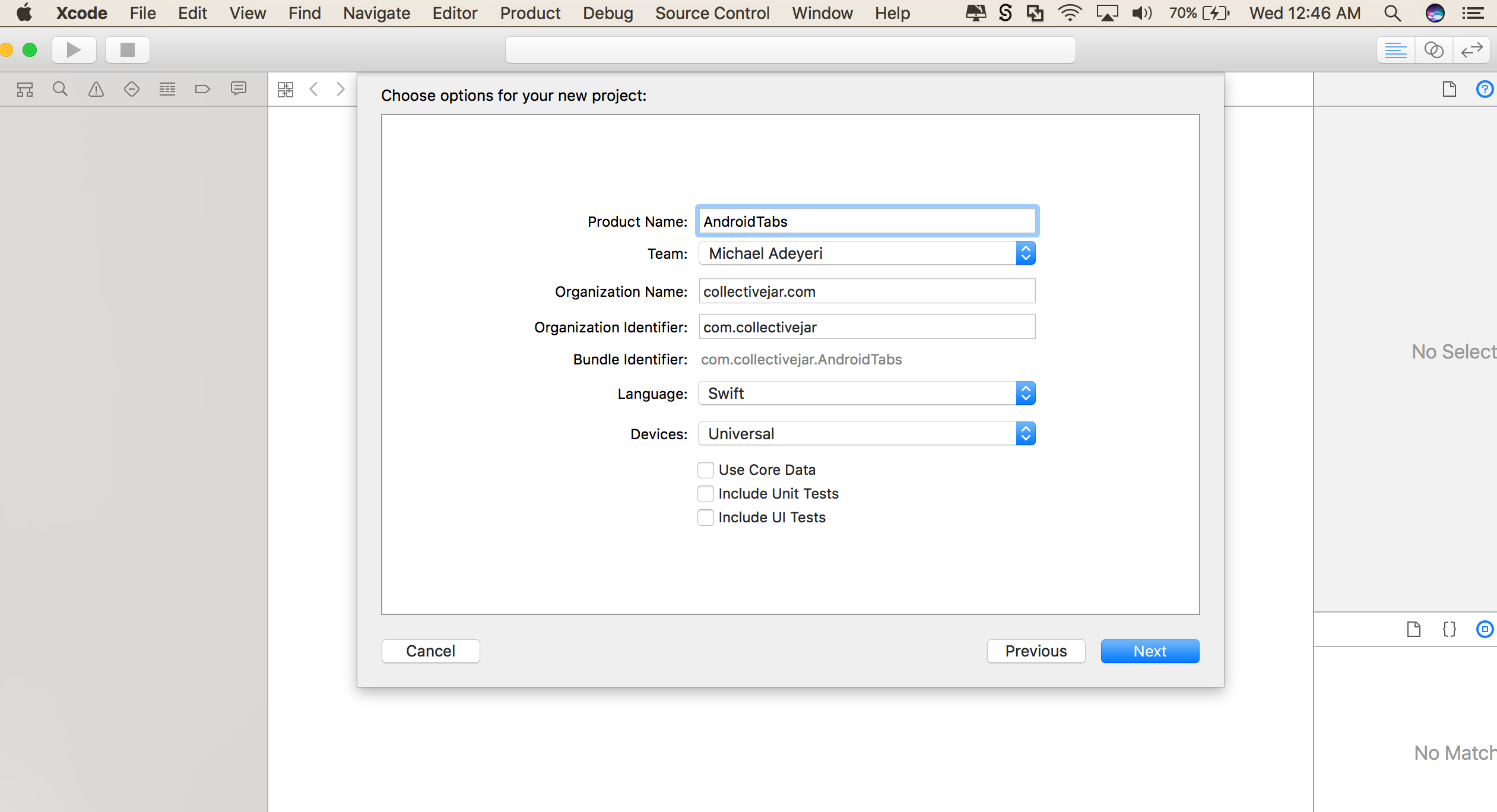Open Quick Help inspector question mark icon
Image resolution: width=1497 pixels, height=812 pixels.
(x=1486, y=89)
